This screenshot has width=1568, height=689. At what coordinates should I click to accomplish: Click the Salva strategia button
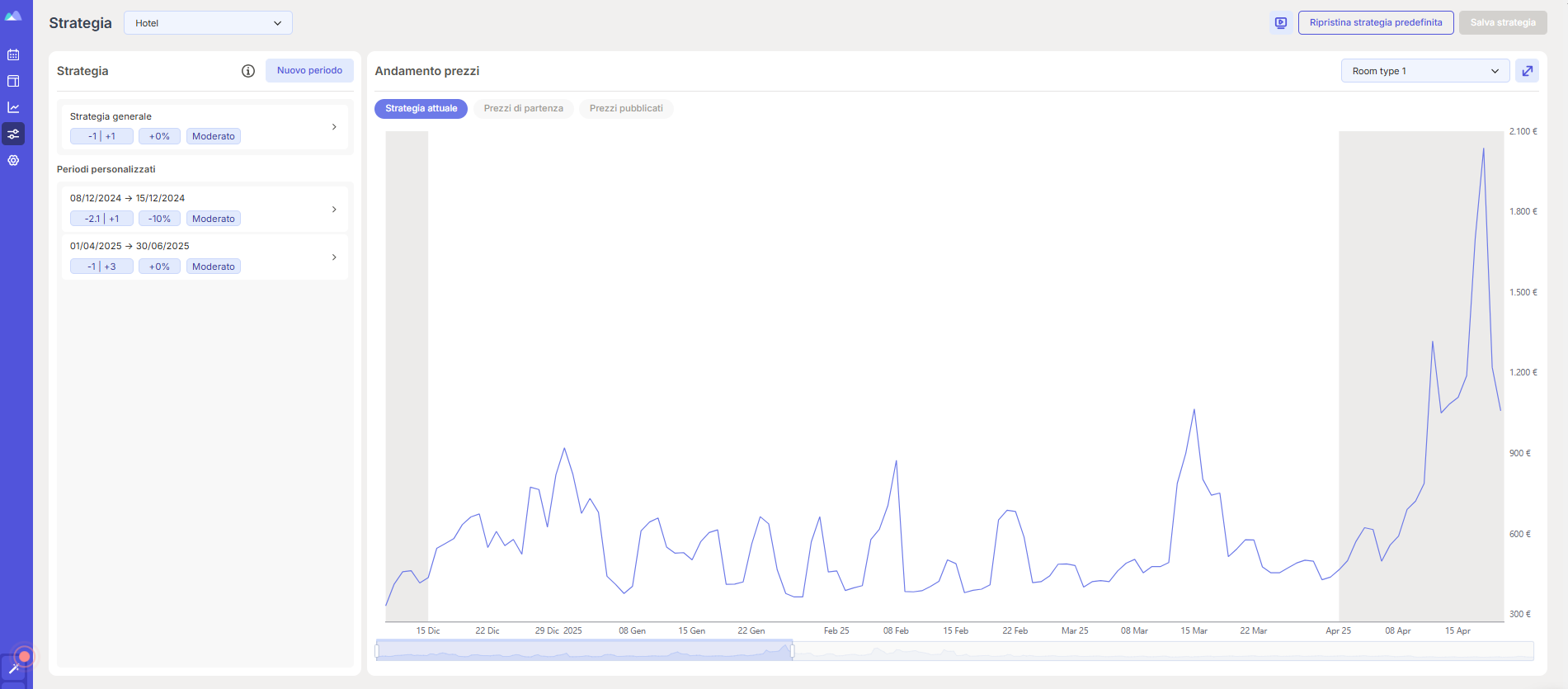tap(1503, 23)
